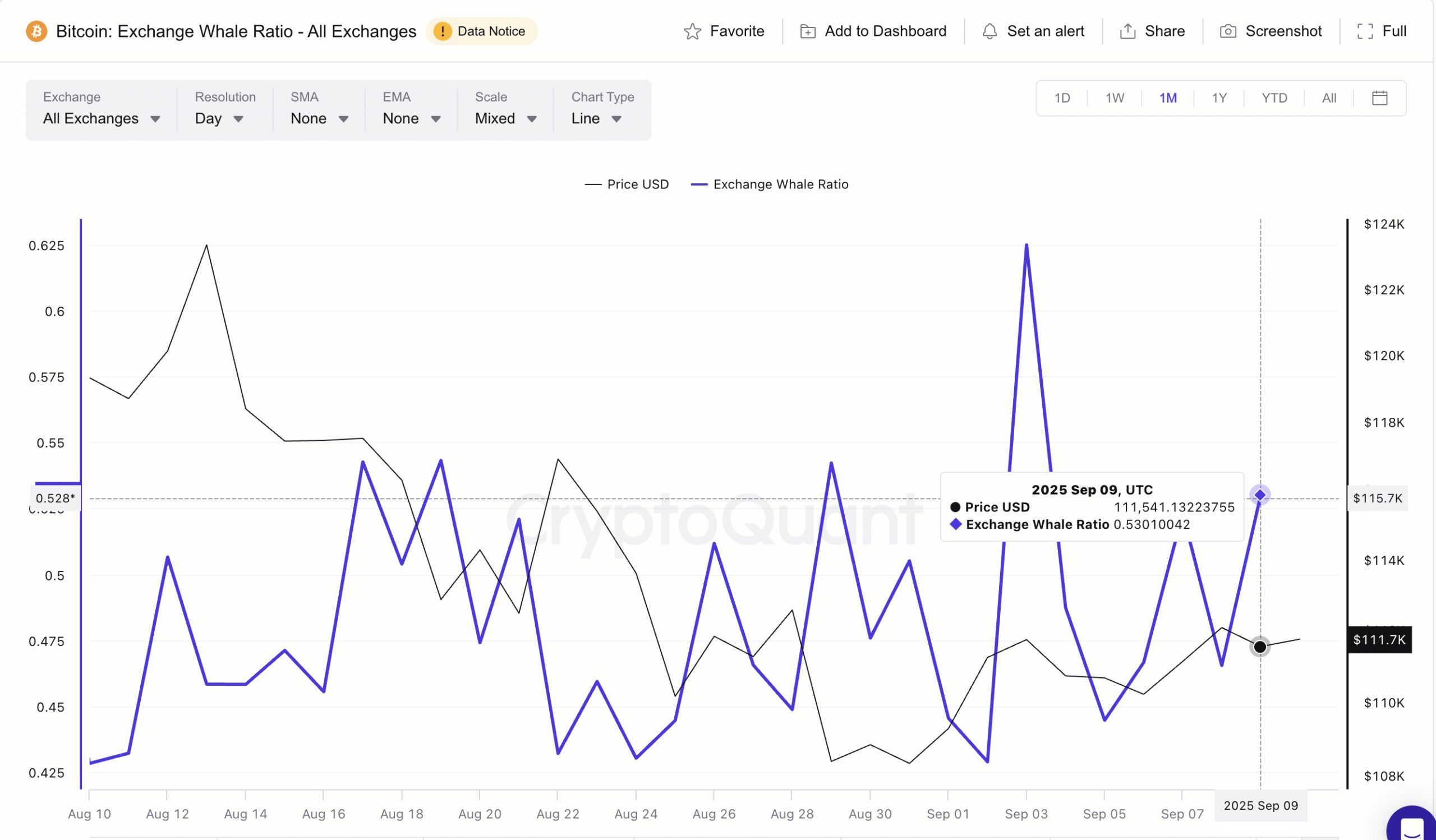Open the Data Notice banner

pos(481,31)
